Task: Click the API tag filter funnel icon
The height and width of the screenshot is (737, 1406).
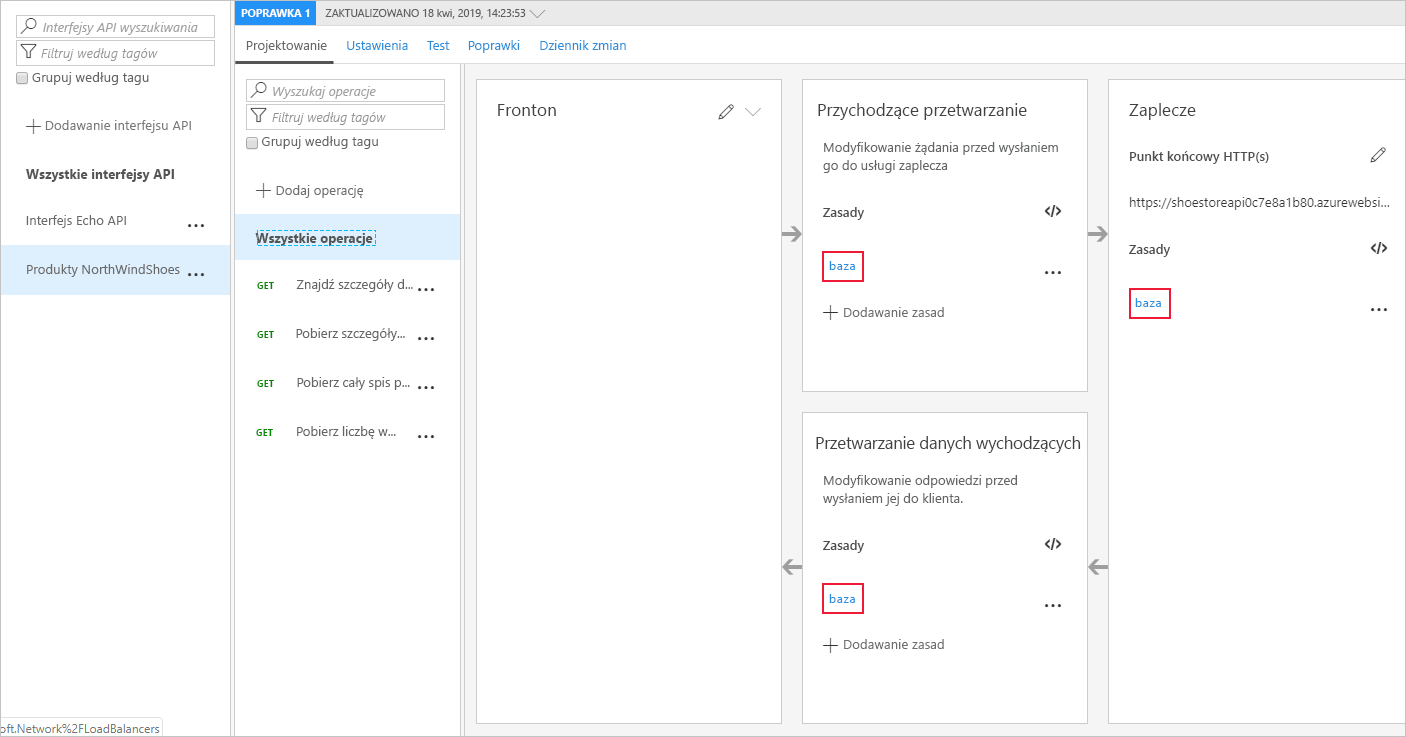Action: pos(29,53)
